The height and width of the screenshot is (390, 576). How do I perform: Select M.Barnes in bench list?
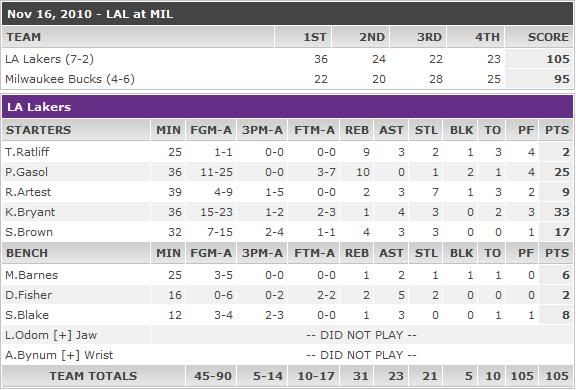coord(32,275)
